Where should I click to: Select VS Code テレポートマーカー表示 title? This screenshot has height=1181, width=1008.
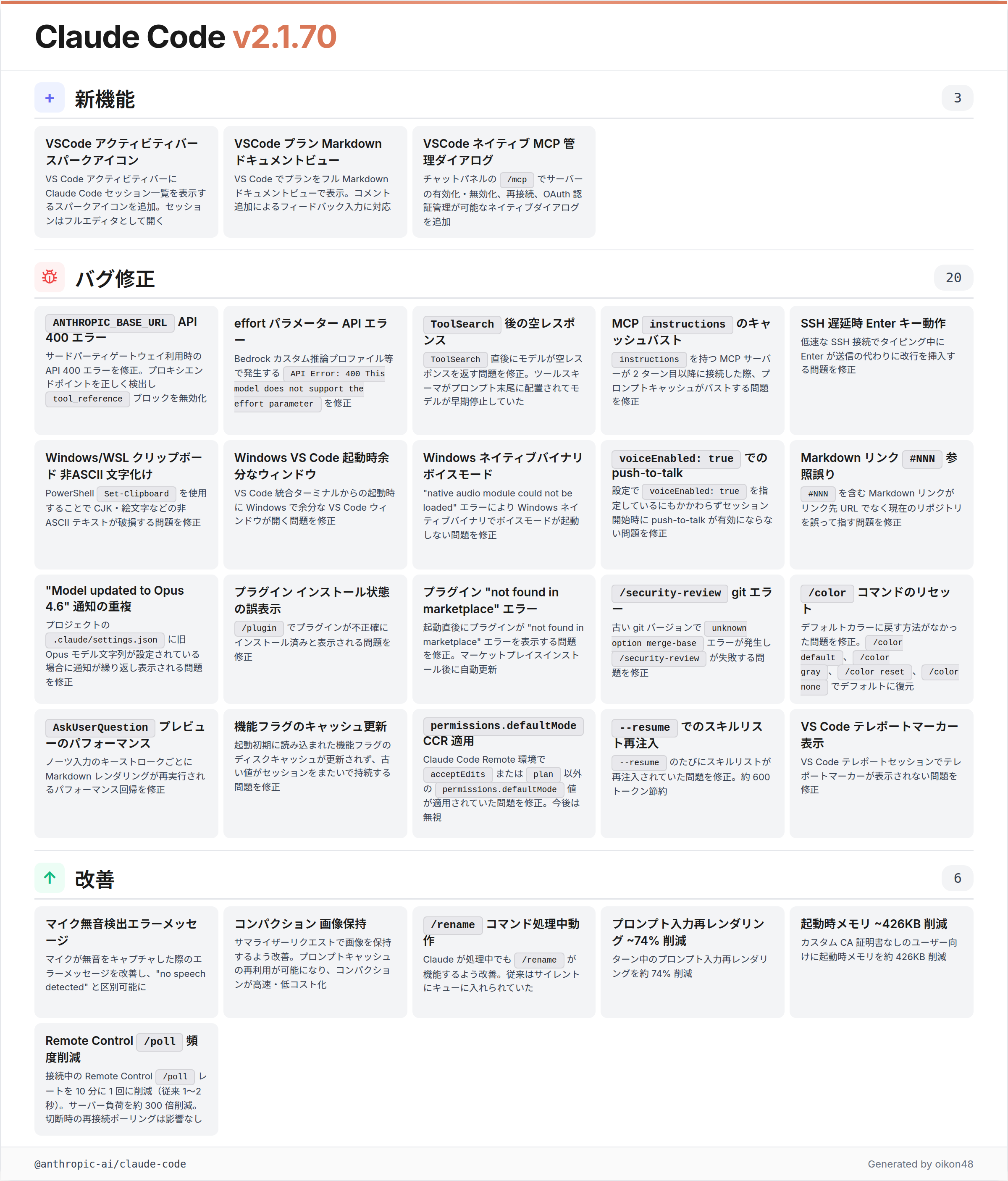pyautogui.click(x=879, y=735)
